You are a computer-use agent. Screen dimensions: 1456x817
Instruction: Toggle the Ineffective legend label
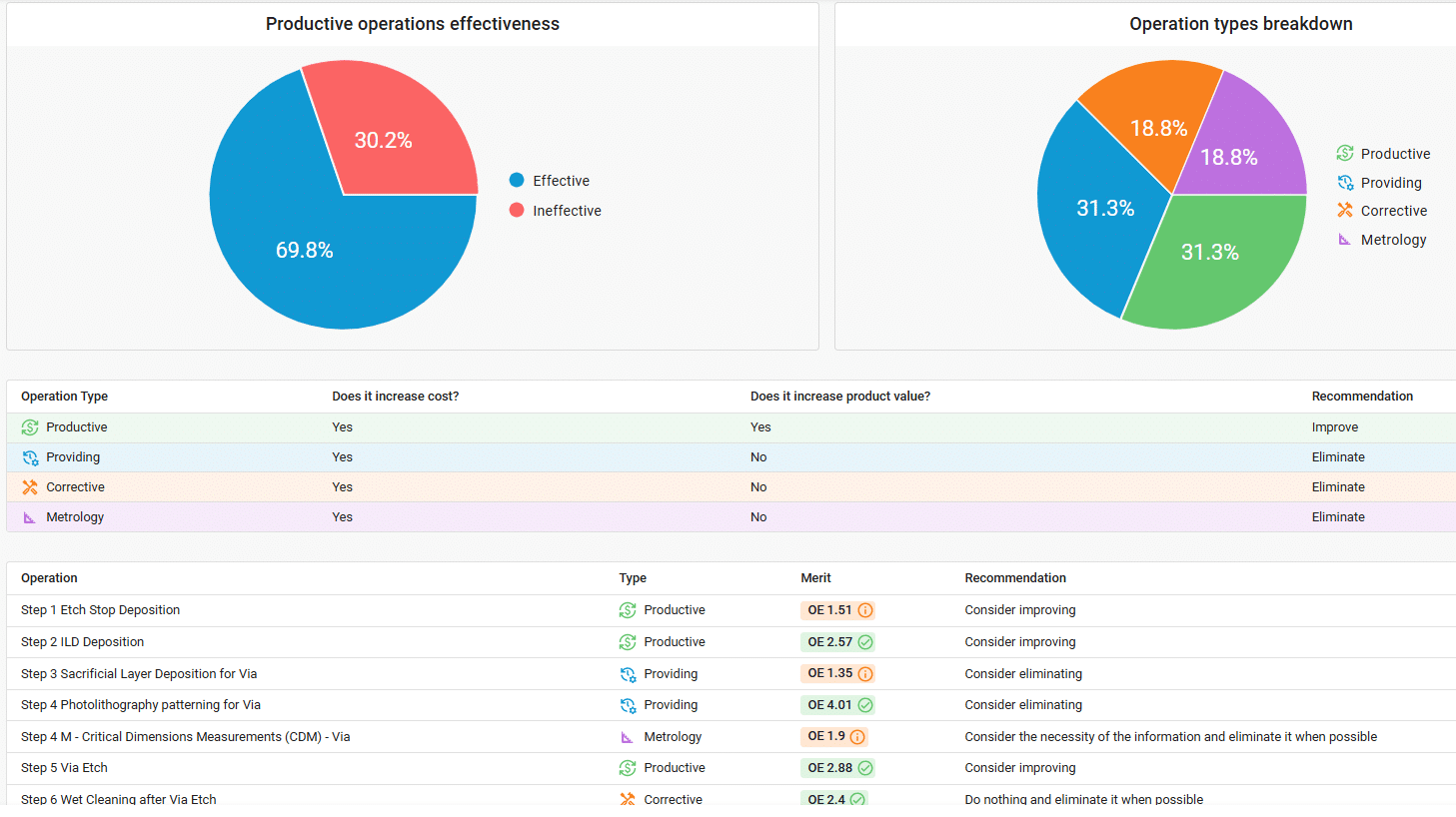coord(567,211)
